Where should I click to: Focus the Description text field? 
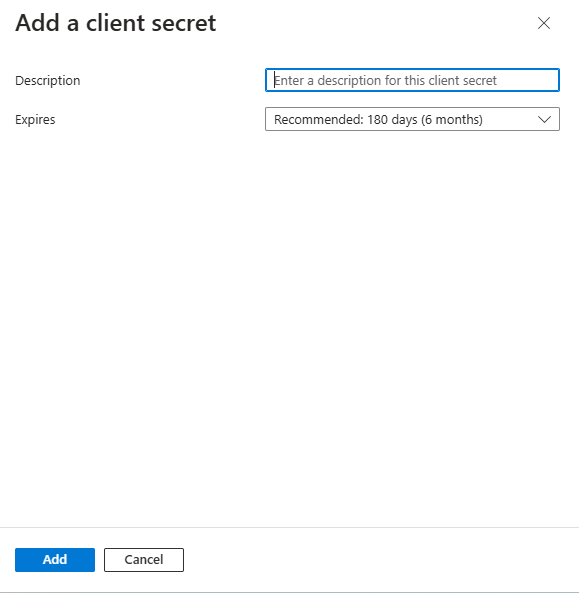[412, 80]
